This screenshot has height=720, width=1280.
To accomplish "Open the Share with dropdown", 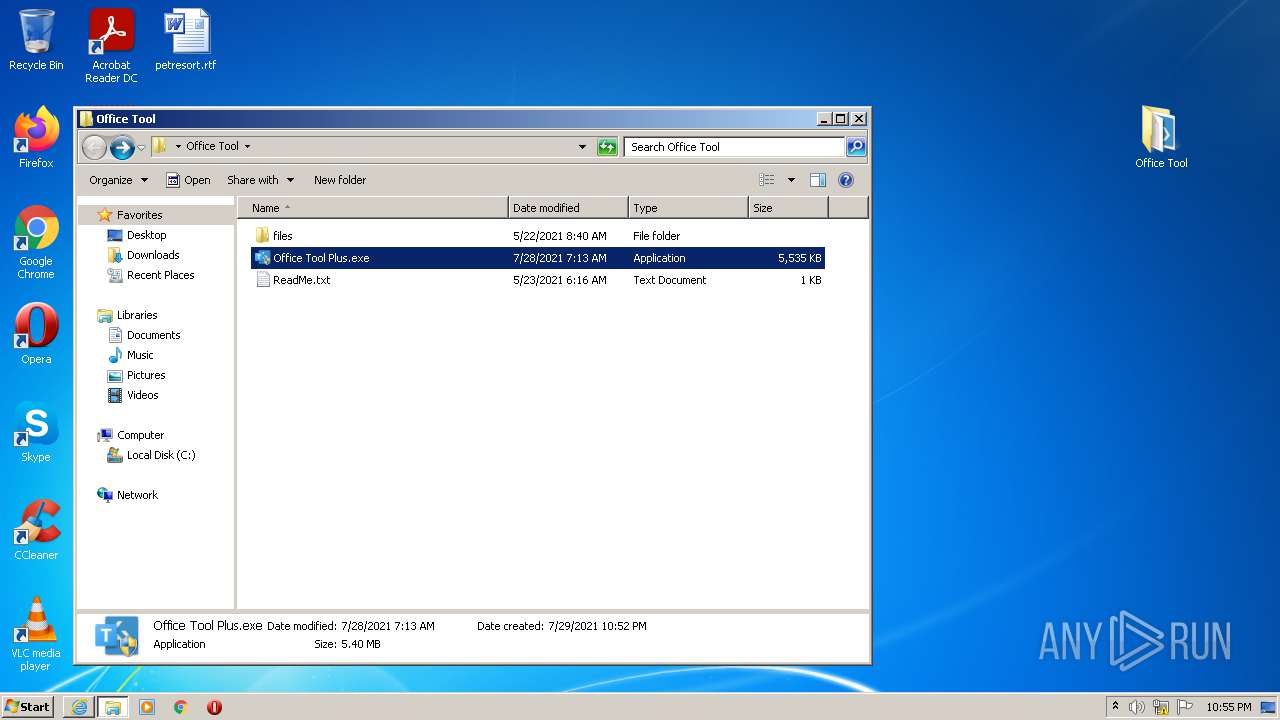I will click(260, 180).
